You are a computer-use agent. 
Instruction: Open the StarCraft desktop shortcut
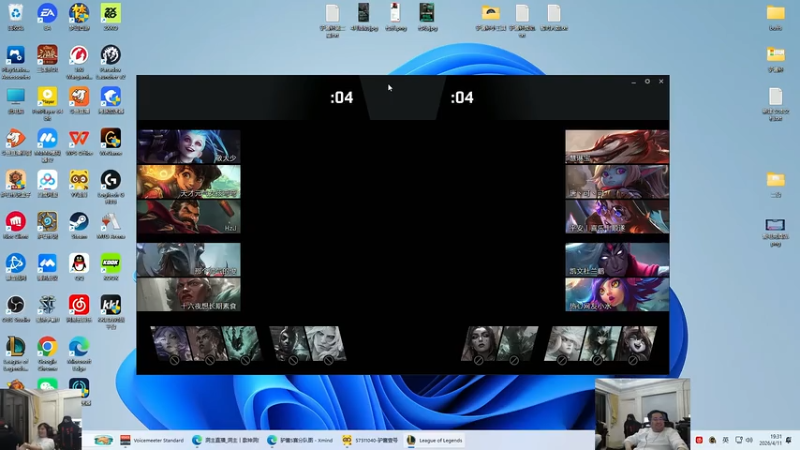(x=47, y=309)
